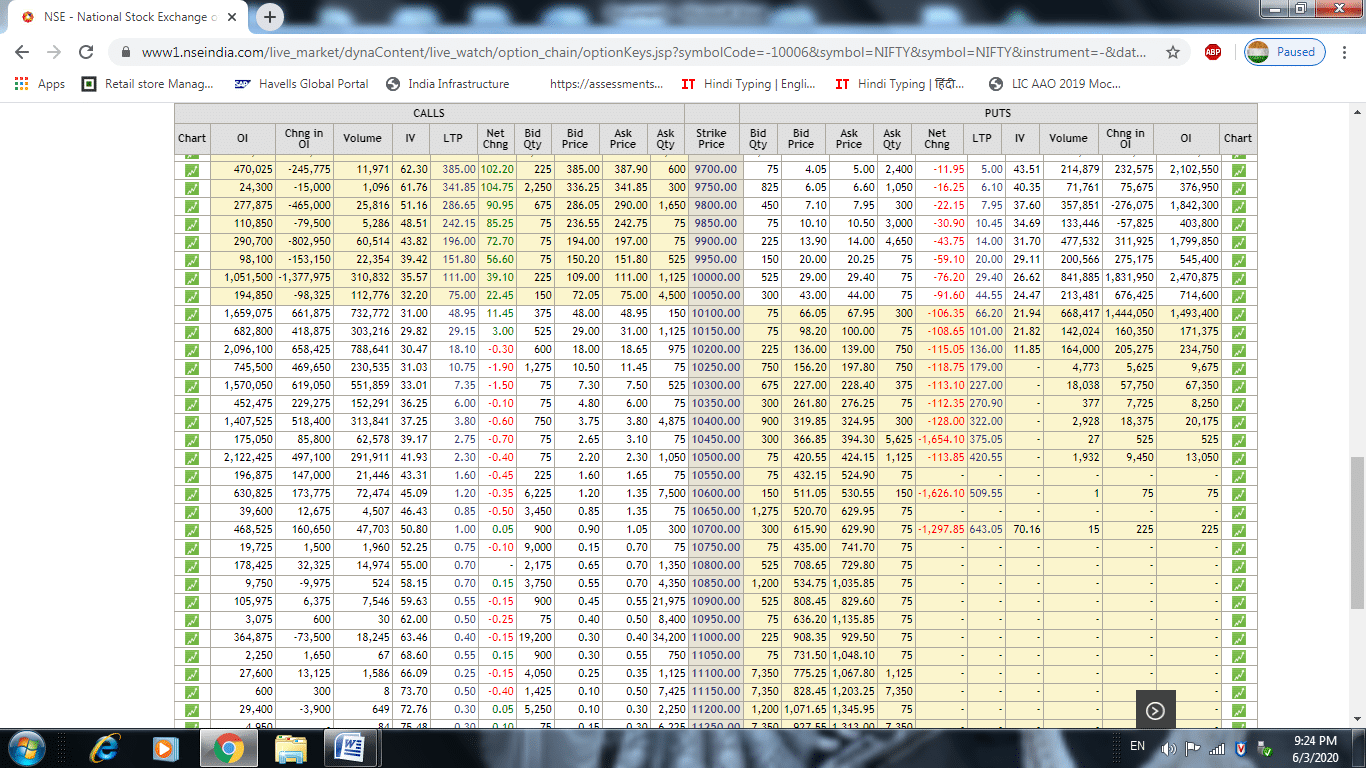Click the address bar URL field

[x=644, y=52]
